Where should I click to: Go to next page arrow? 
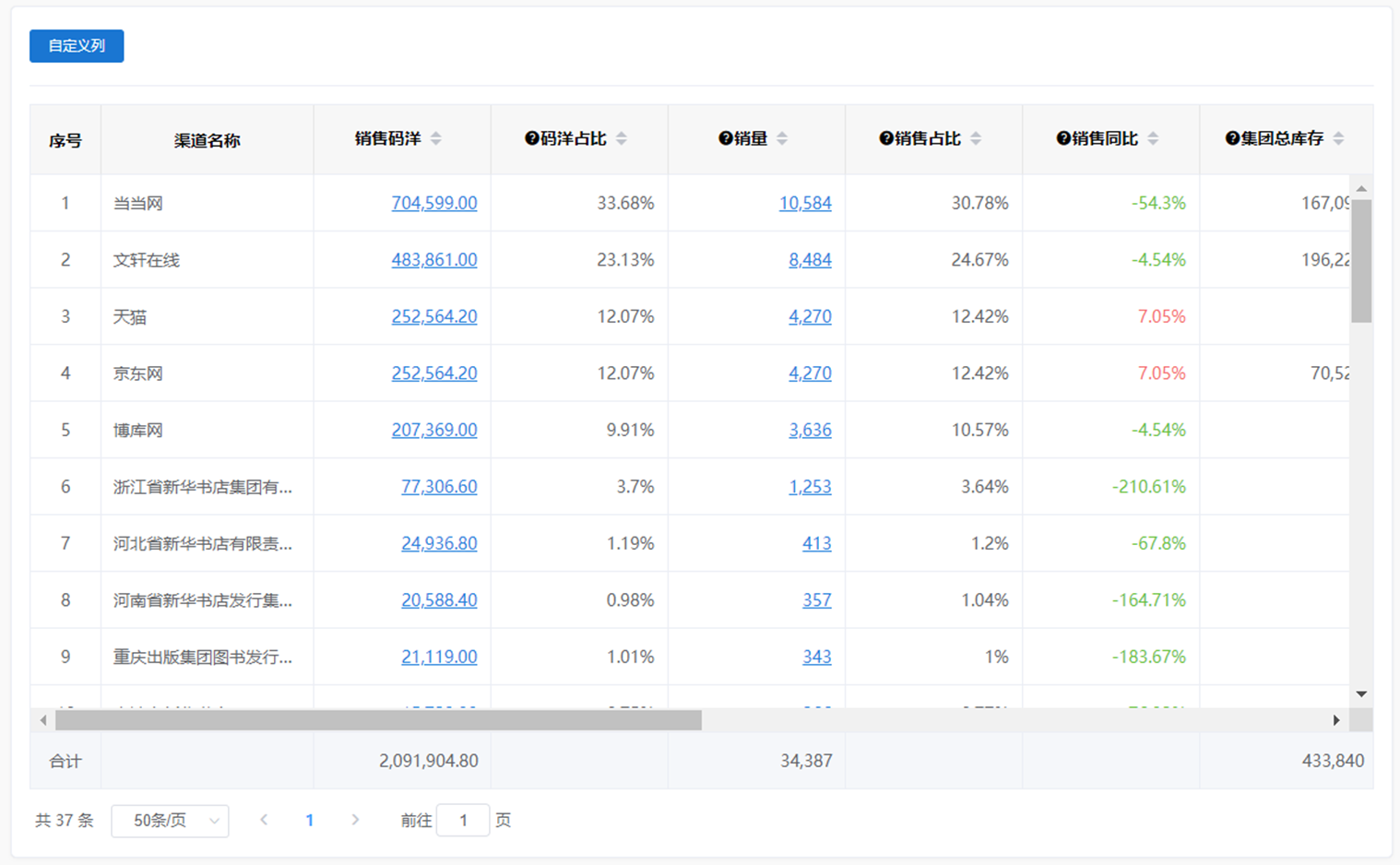tap(355, 820)
